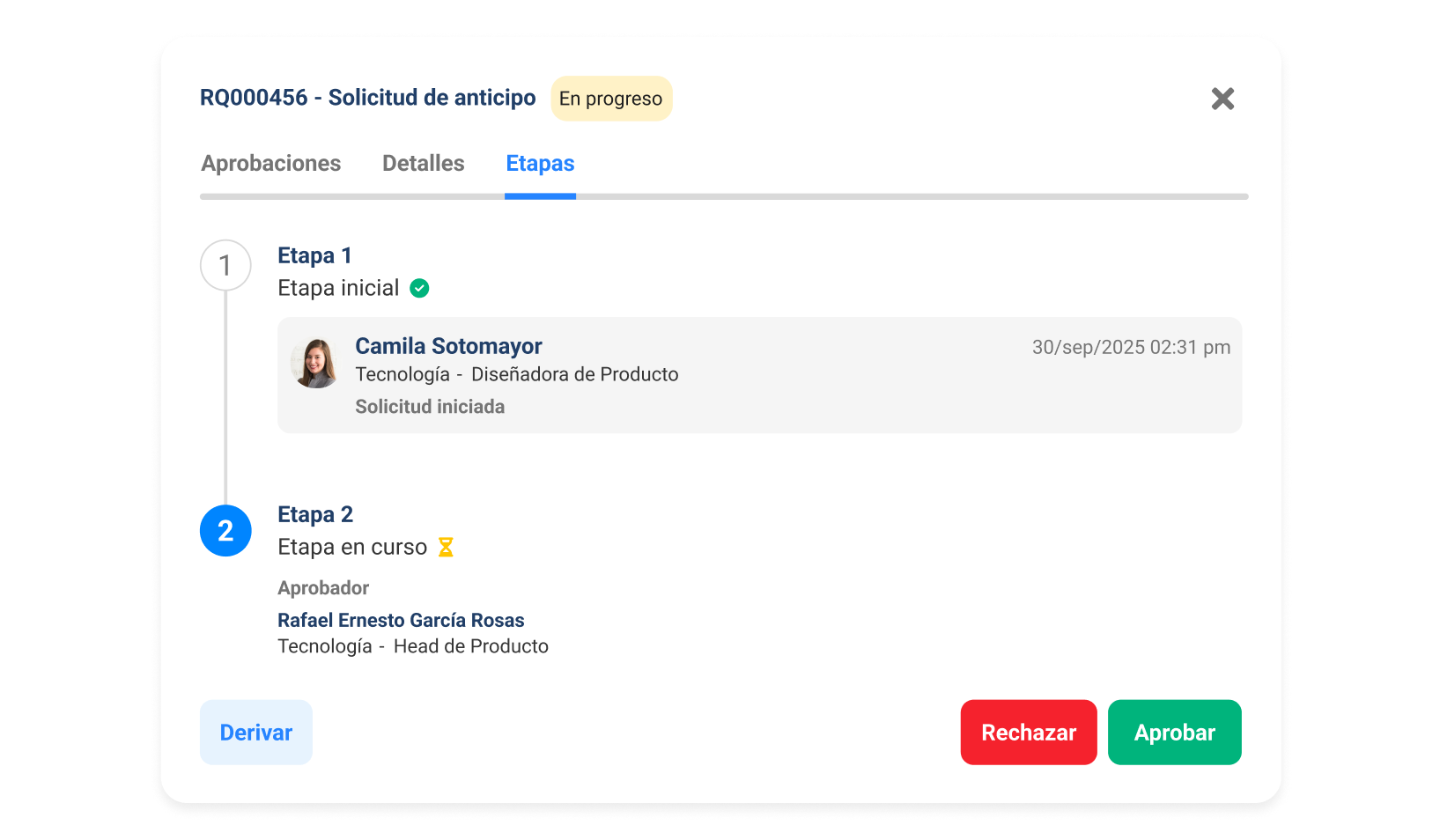Click the blue step 2 circle marker
The image size is (1440, 840).
pyautogui.click(x=225, y=531)
